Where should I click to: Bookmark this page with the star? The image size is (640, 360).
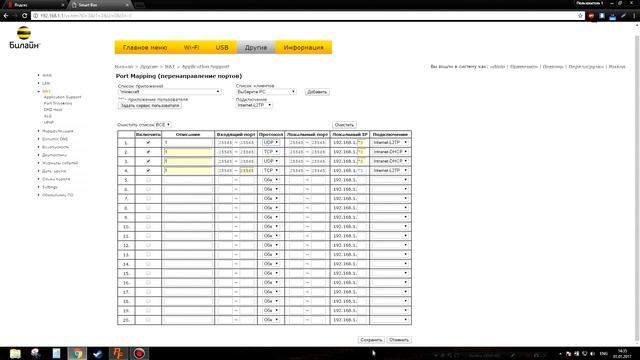pos(580,16)
